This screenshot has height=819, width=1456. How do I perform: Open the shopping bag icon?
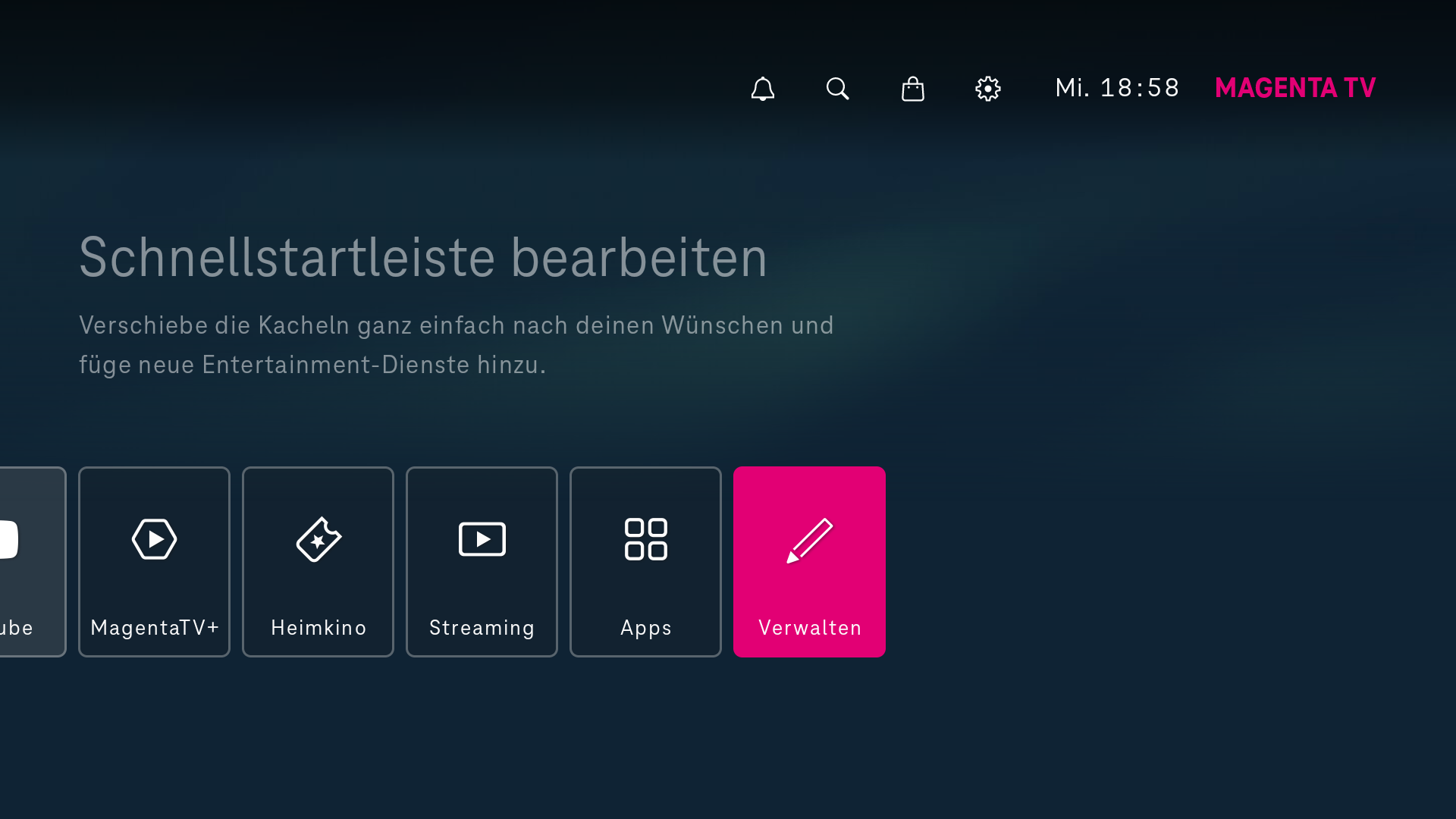pyautogui.click(x=912, y=89)
